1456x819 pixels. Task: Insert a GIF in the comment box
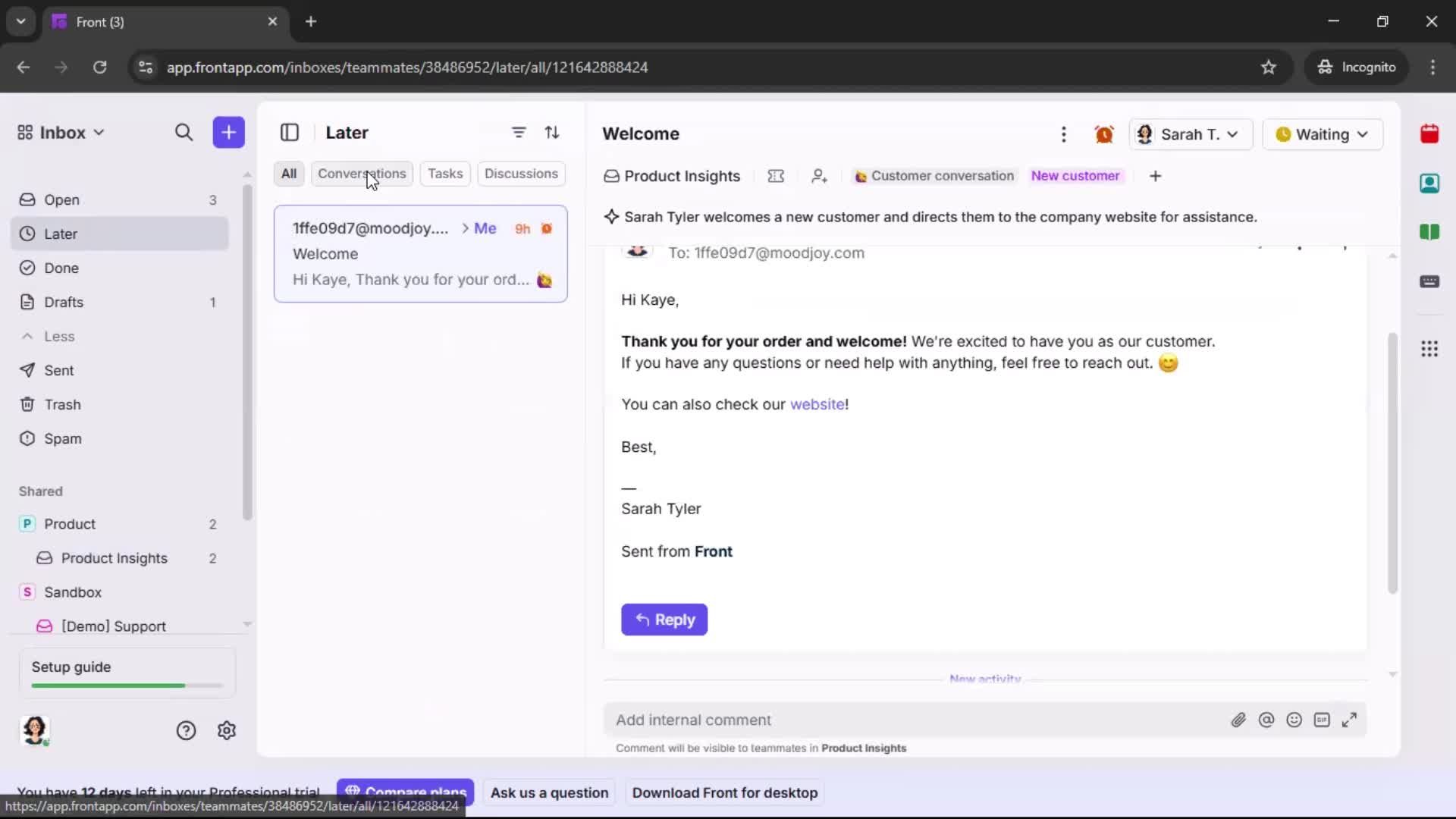pyautogui.click(x=1323, y=720)
